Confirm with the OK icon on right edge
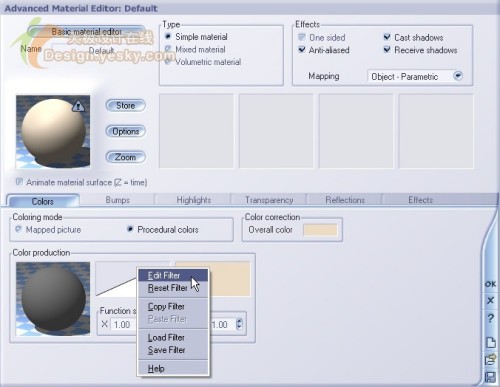This screenshot has height=387, width=500. (490, 284)
